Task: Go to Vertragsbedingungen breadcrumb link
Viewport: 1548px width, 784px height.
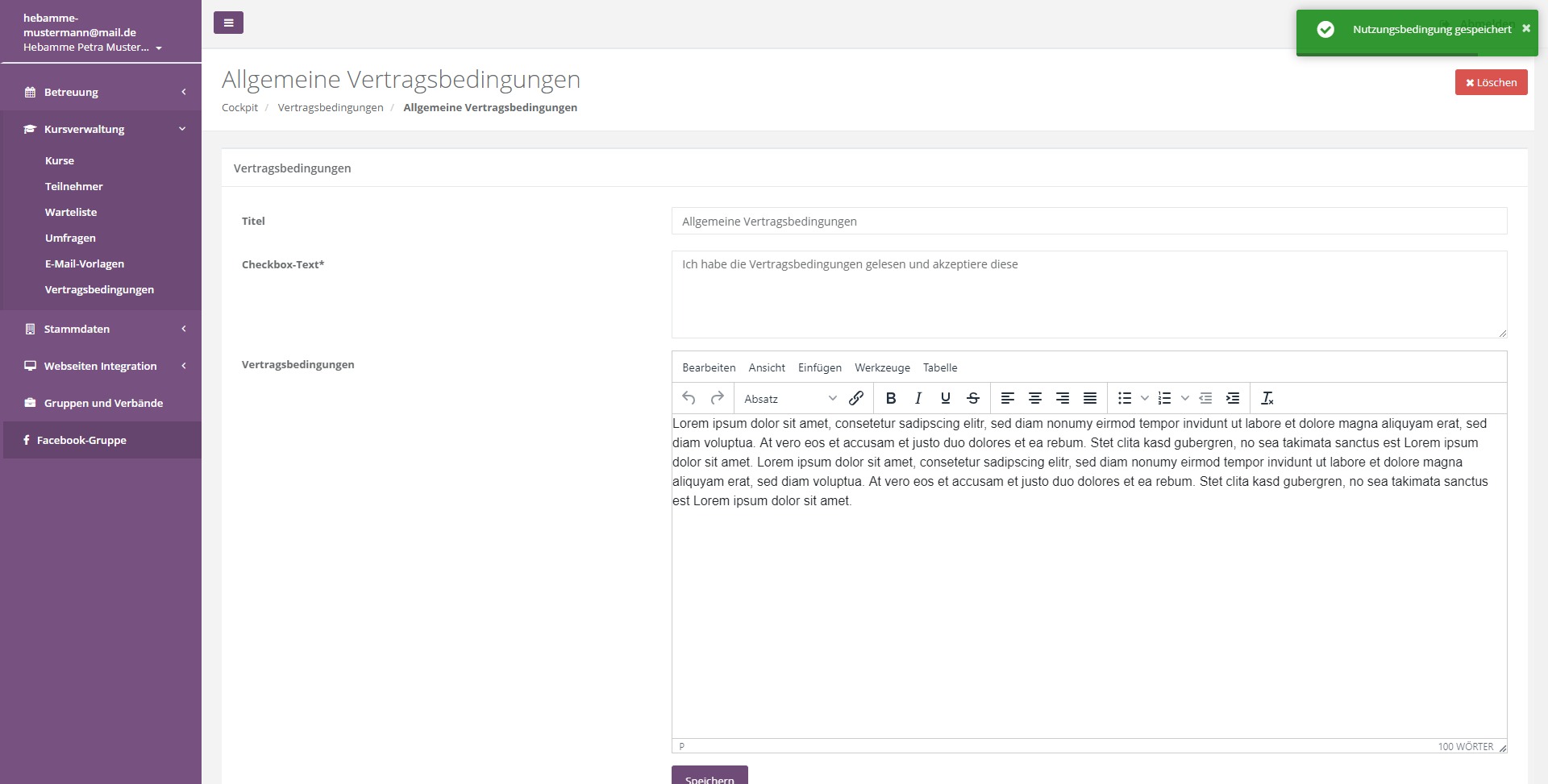Action: click(x=331, y=107)
